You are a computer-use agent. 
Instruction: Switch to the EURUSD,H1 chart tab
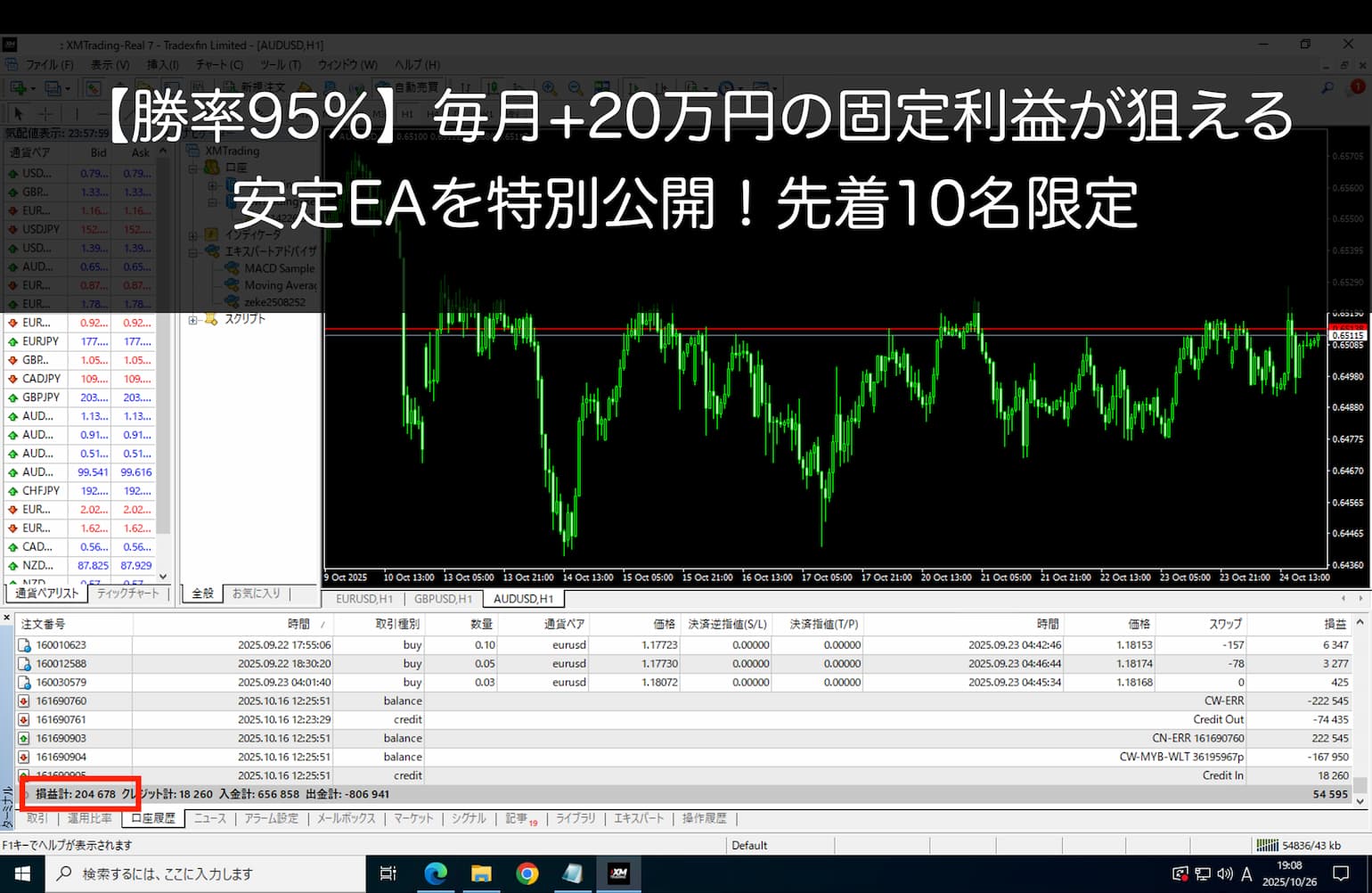point(363,599)
